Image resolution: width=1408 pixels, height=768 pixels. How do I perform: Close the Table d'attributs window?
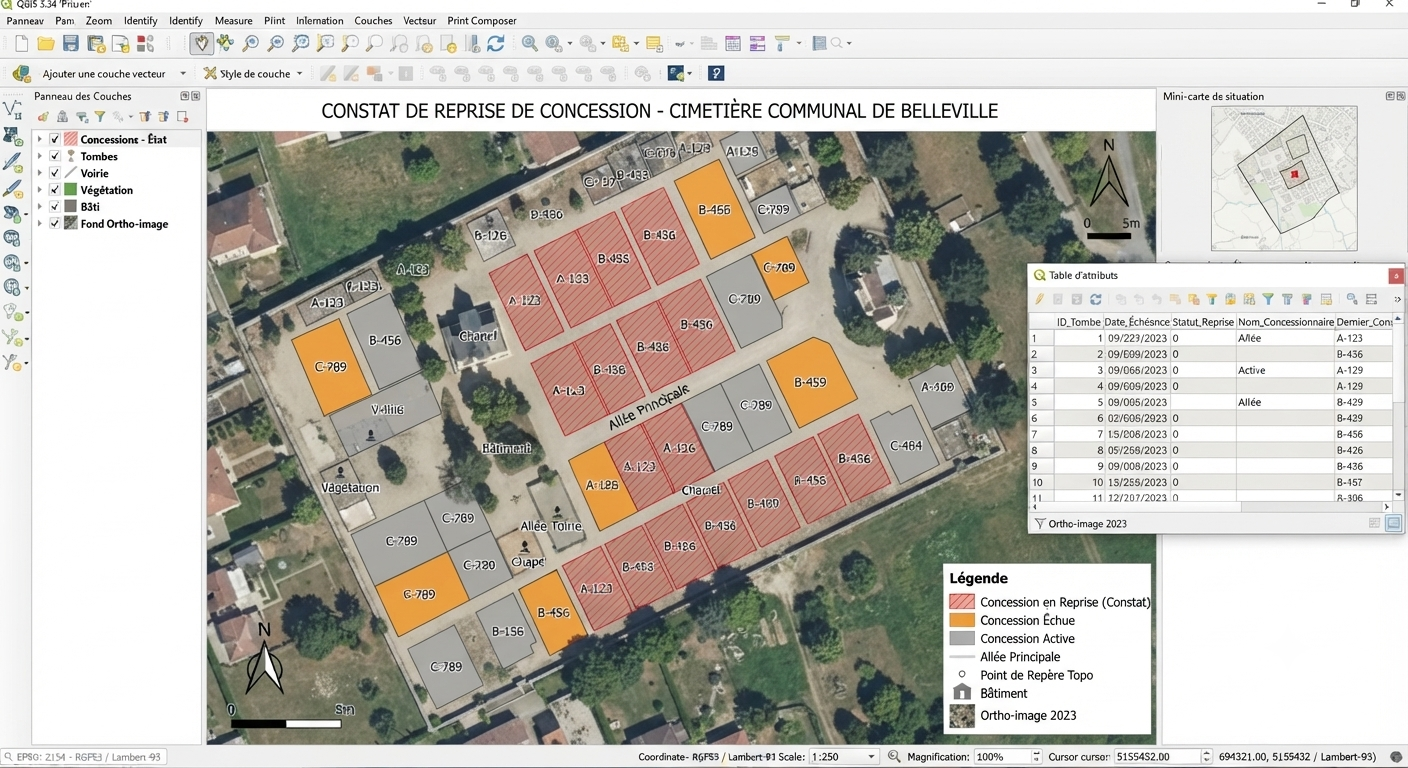coord(1396,276)
